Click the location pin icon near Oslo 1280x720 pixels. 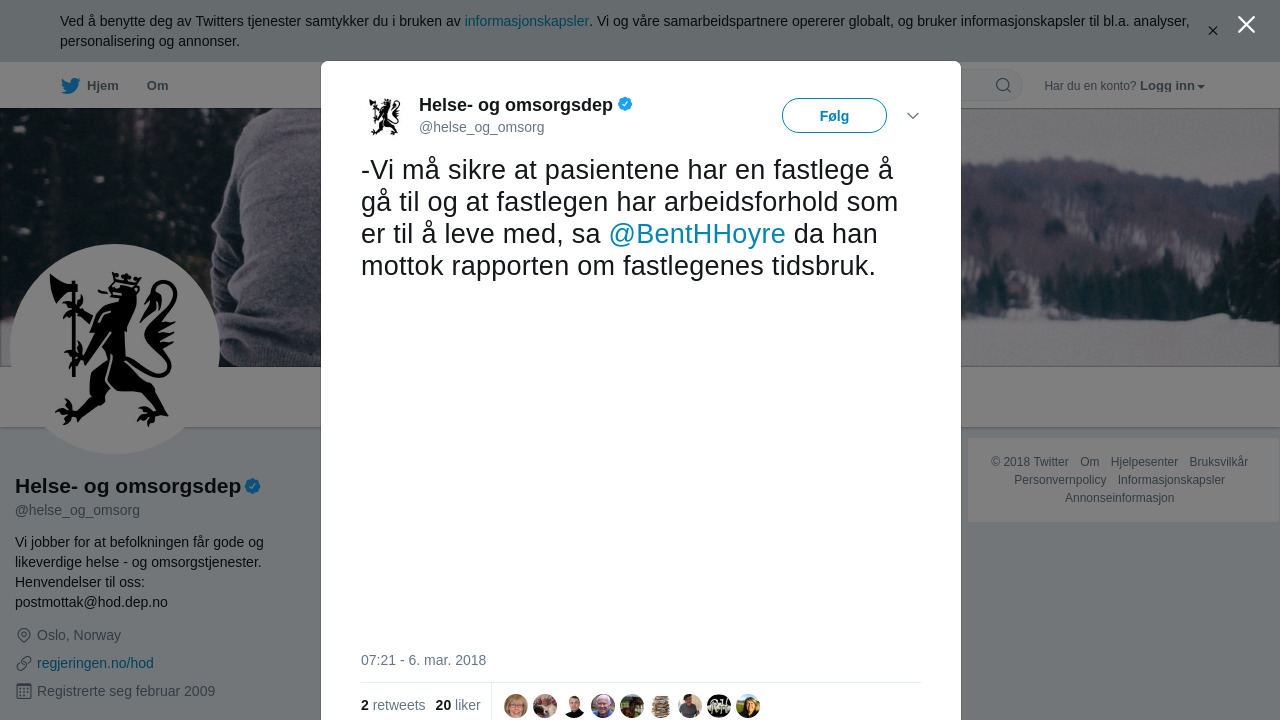[24, 635]
